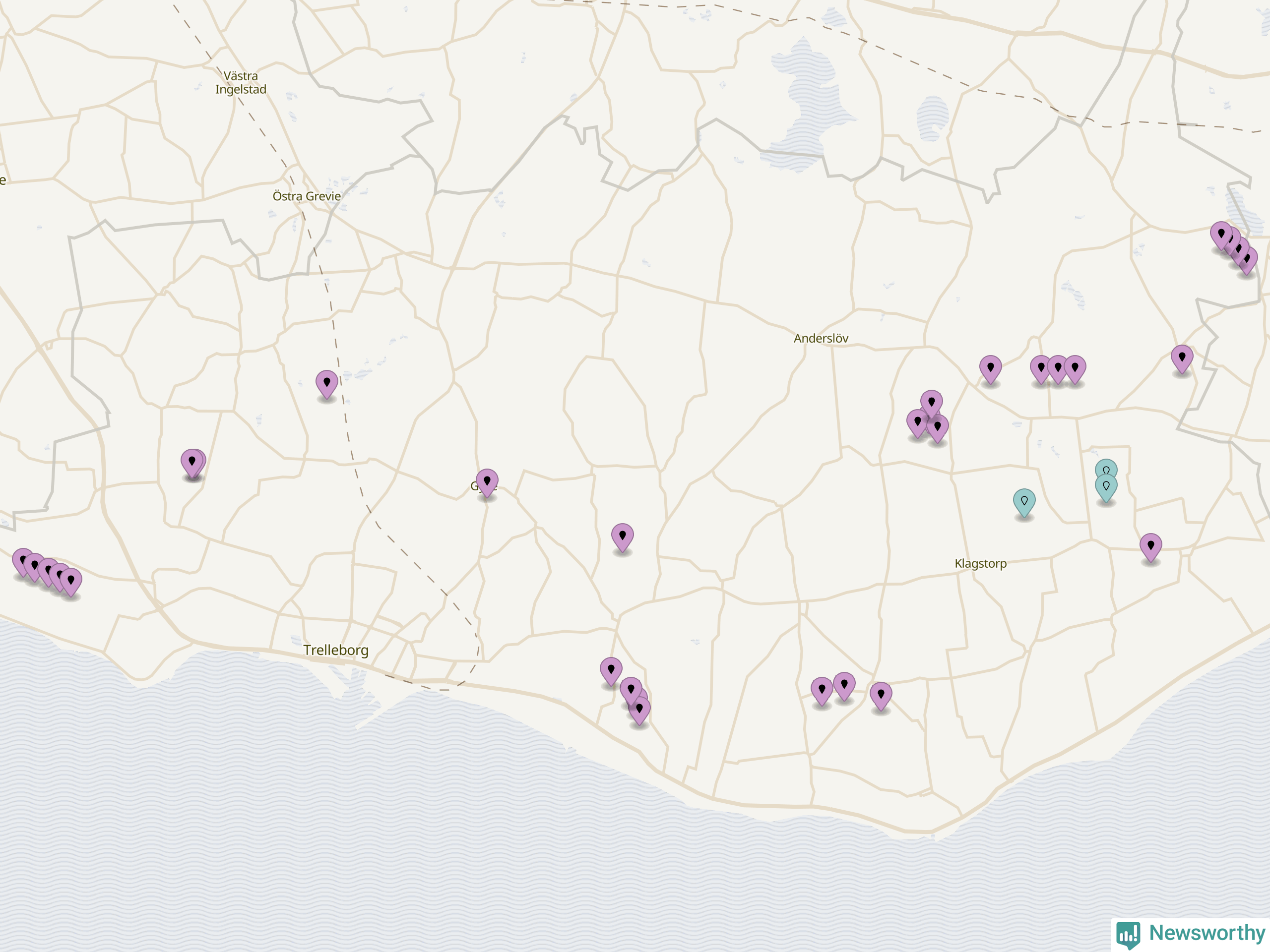Click the single purple marker left of the row of three east of Anderslöv
Image resolution: width=1270 pixels, height=952 pixels.
(x=990, y=369)
